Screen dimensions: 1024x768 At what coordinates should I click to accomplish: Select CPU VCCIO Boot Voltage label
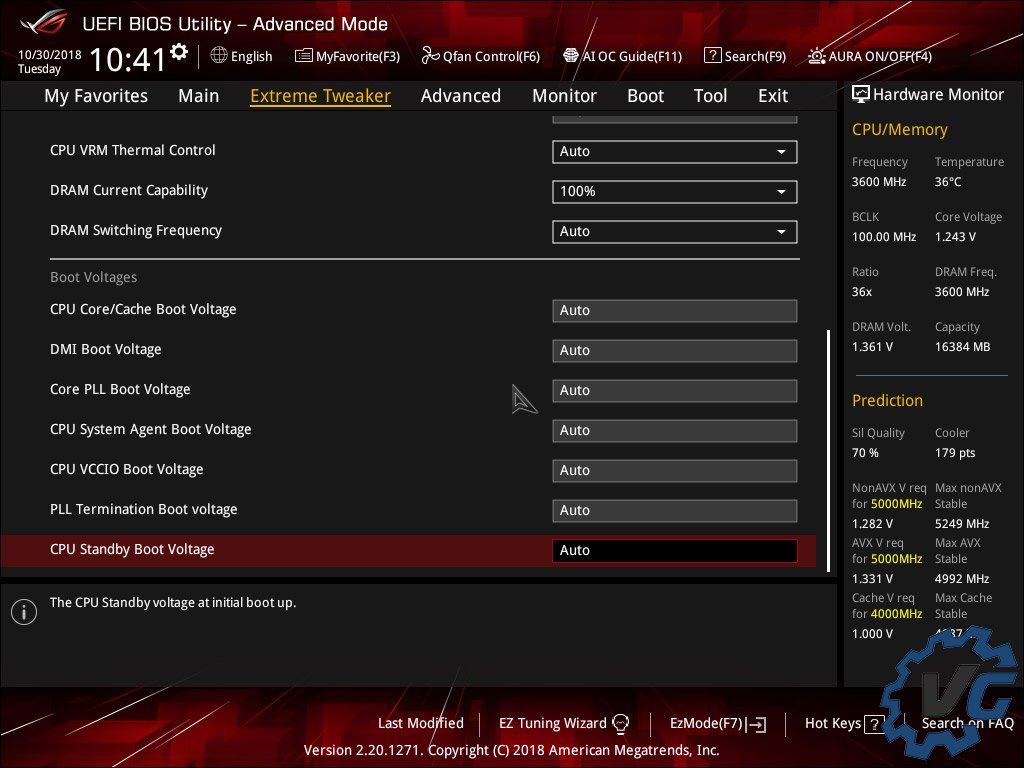click(127, 469)
